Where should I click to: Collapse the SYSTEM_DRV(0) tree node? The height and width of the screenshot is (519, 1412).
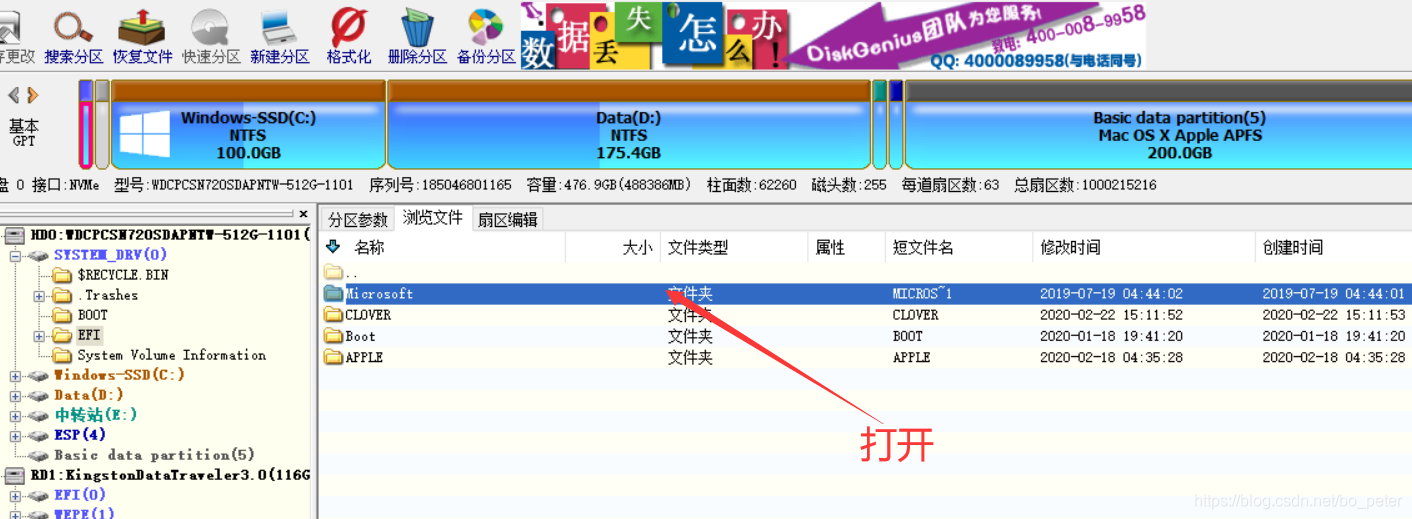click(x=15, y=255)
